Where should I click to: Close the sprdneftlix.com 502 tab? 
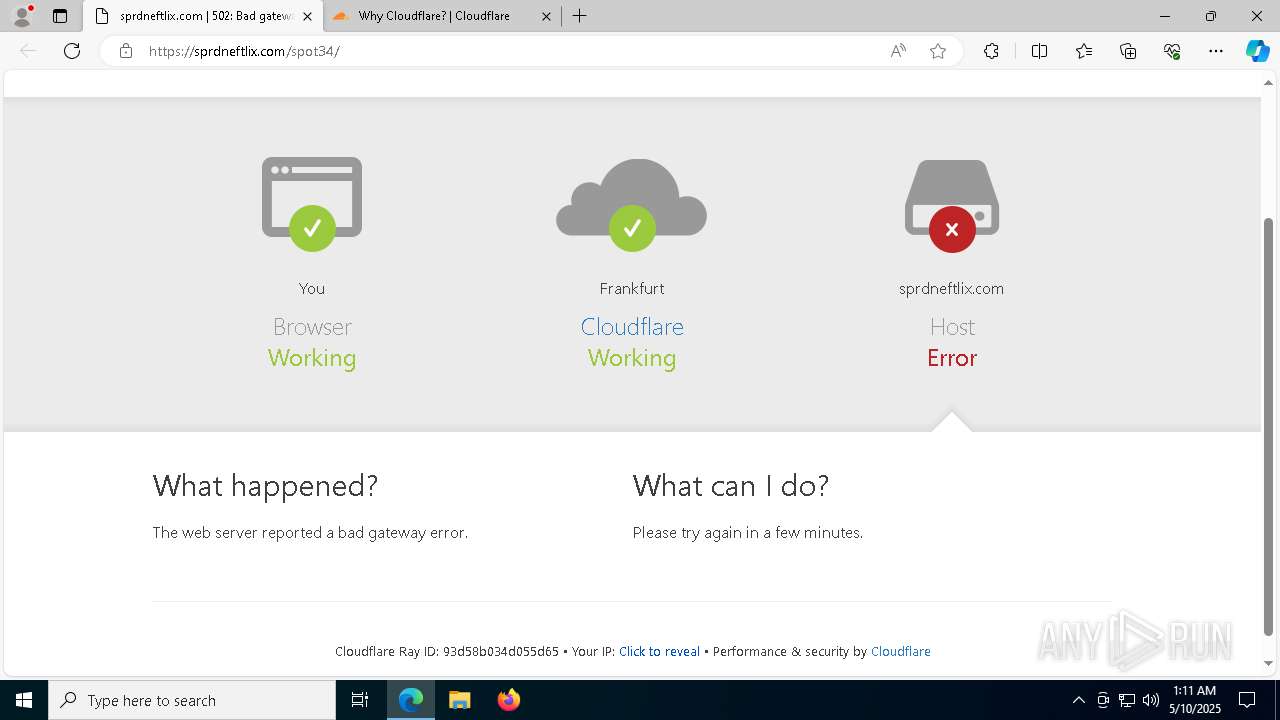[307, 16]
